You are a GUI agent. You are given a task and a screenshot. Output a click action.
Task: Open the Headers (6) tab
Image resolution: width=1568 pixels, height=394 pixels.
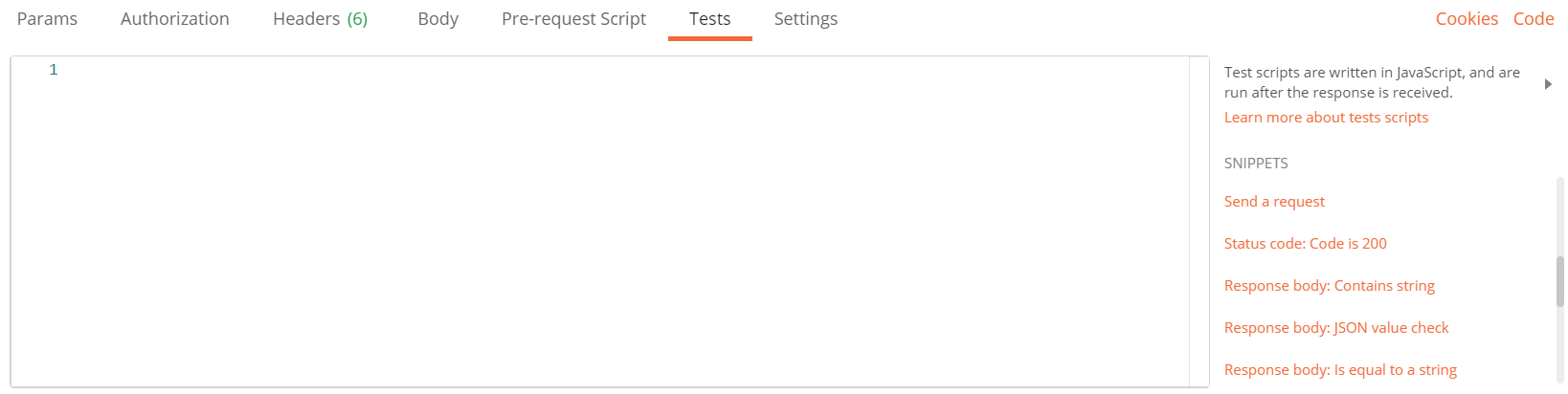(x=320, y=19)
